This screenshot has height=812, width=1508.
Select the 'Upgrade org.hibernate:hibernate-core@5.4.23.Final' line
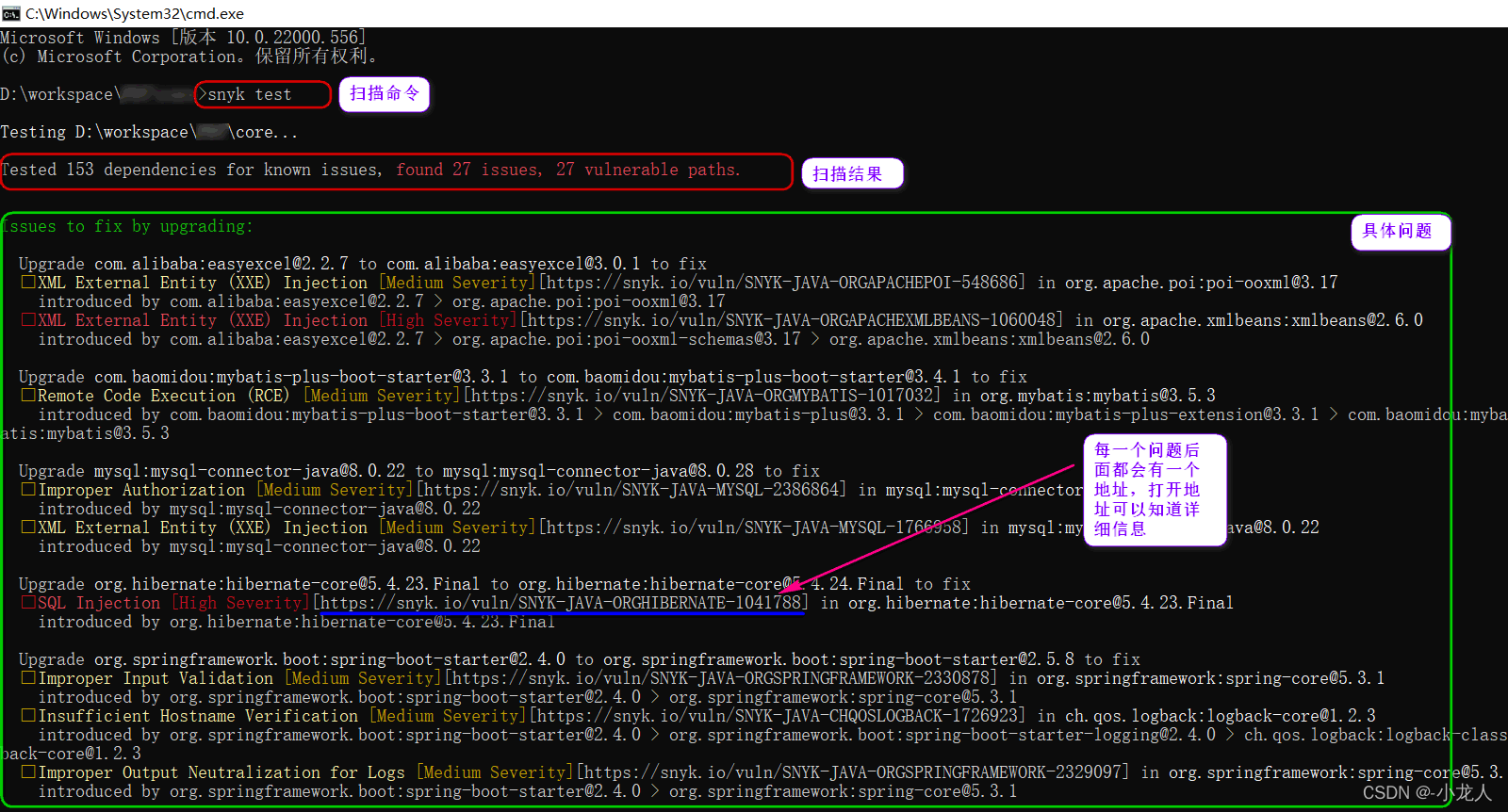point(495,584)
